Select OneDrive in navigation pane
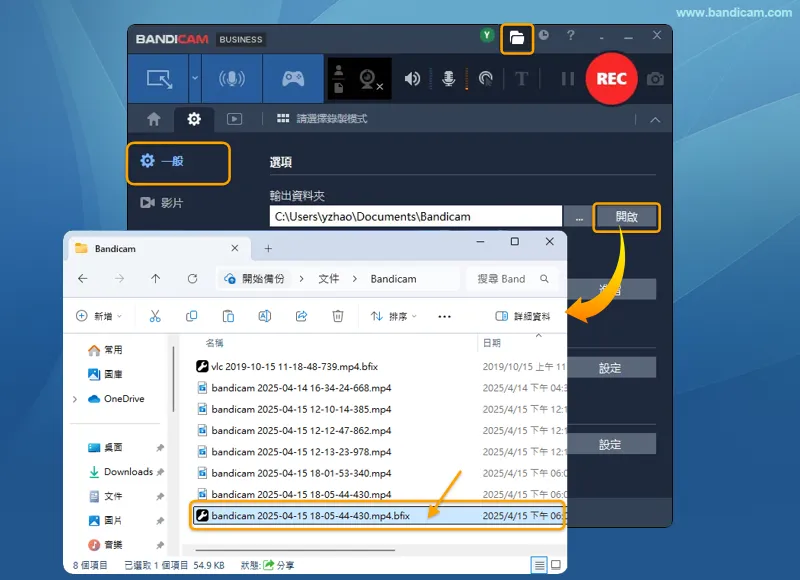Screen dimensions: 800x580 (116, 399)
